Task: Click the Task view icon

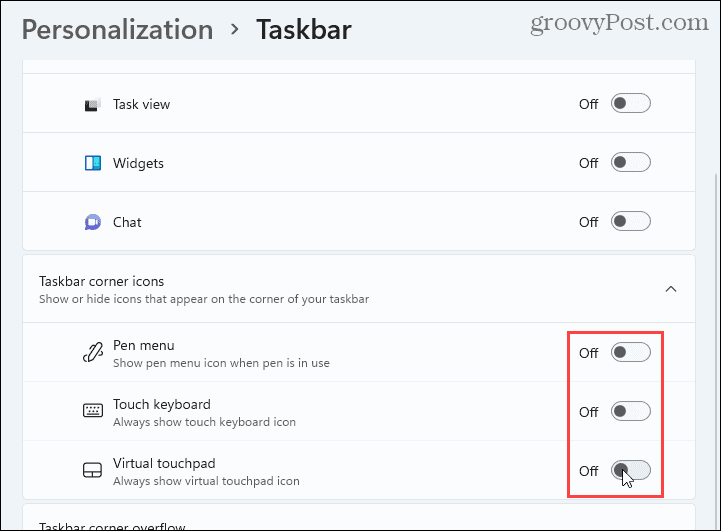Action: pos(93,104)
